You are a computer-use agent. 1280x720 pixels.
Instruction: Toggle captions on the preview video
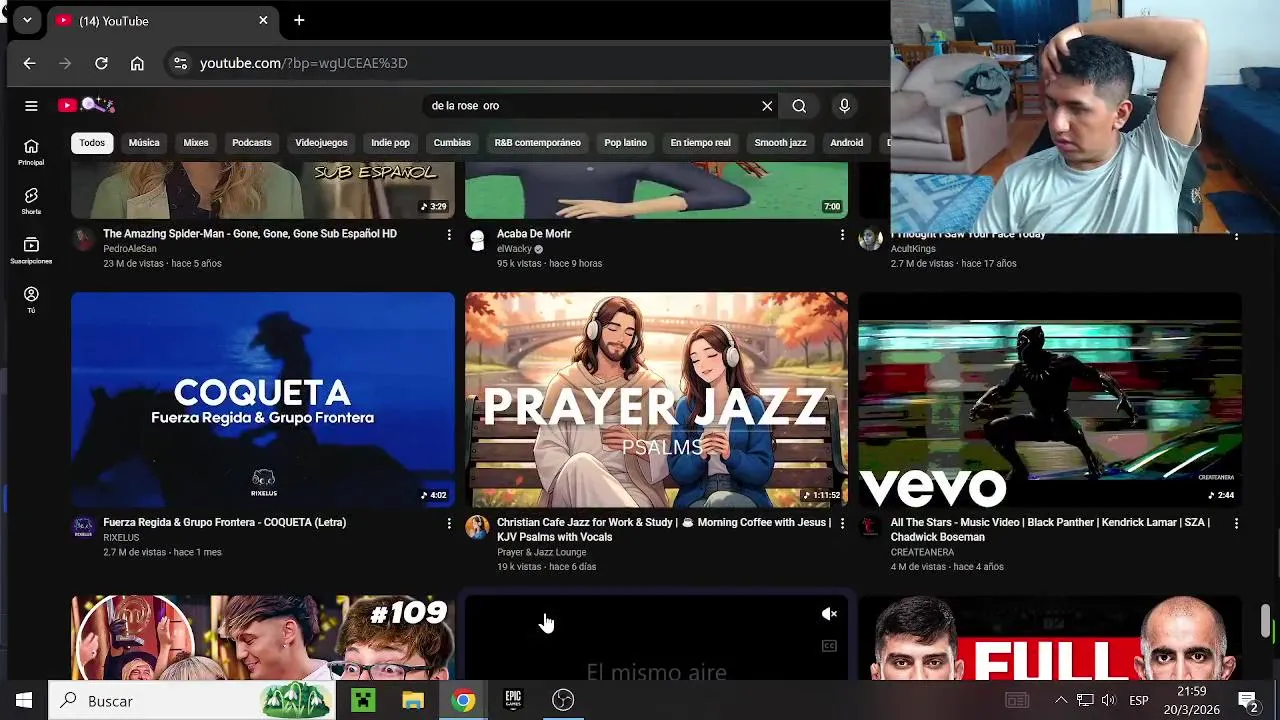829,646
